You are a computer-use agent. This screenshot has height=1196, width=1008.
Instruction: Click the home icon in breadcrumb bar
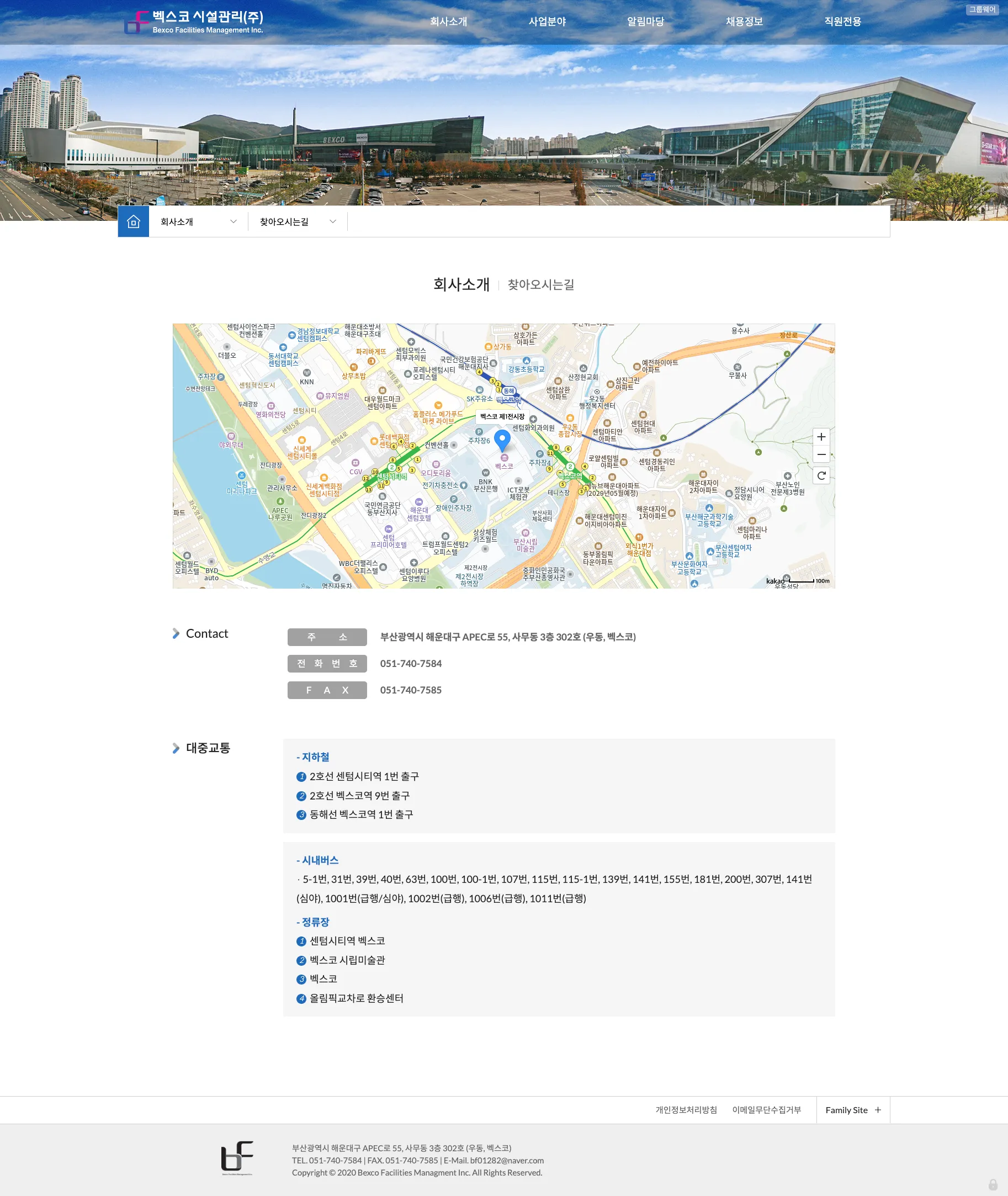point(133,221)
